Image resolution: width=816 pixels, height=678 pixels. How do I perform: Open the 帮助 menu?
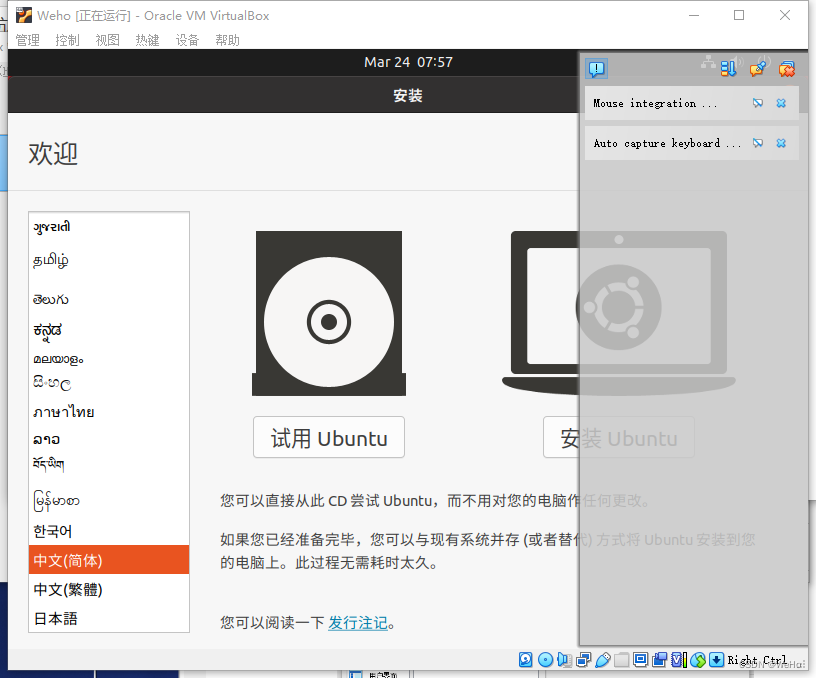(227, 40)
